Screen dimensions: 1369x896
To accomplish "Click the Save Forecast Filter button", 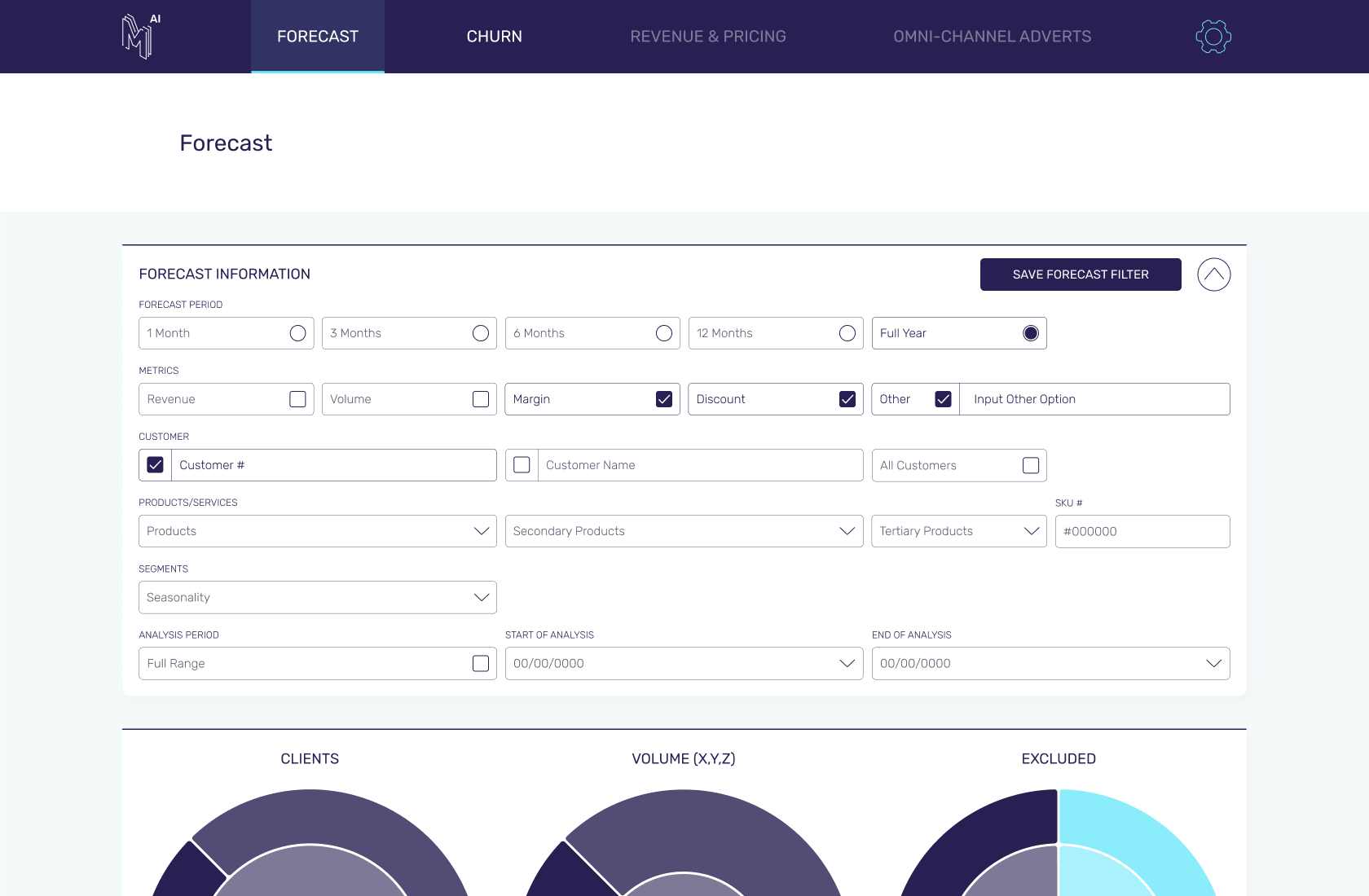I will [1081, 275].
